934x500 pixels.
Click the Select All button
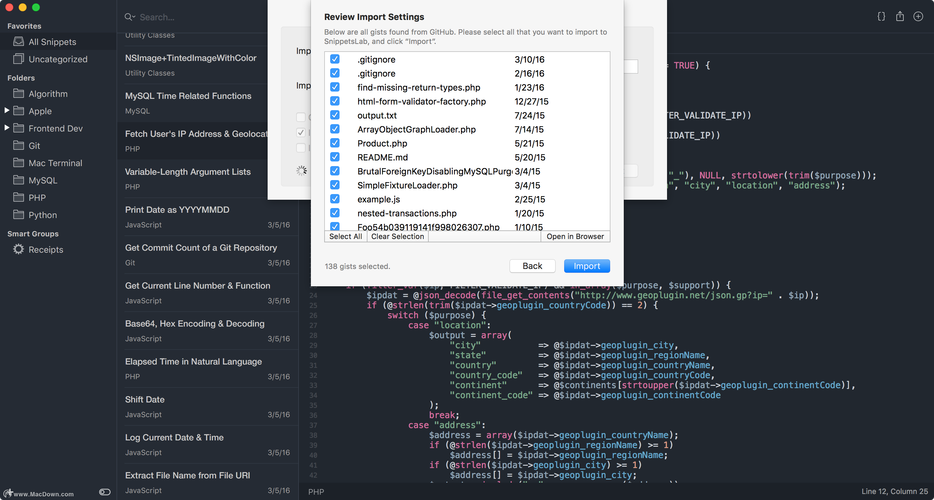pyautogui.click(x=345, y=237)
